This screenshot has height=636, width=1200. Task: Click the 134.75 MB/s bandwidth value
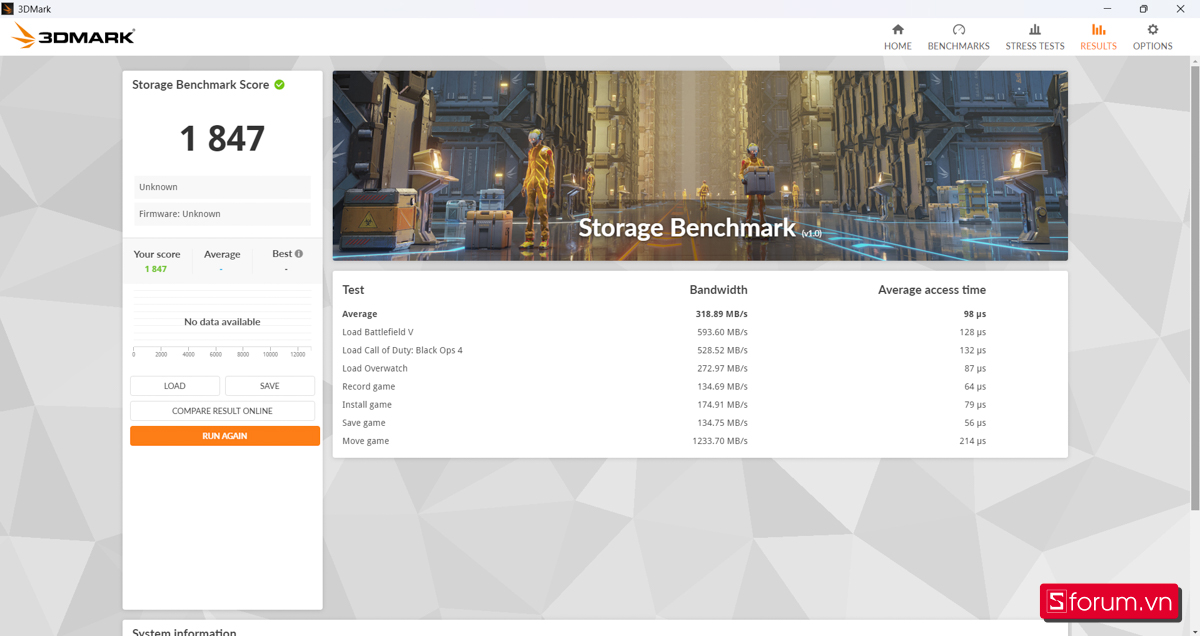pos(722,423)
